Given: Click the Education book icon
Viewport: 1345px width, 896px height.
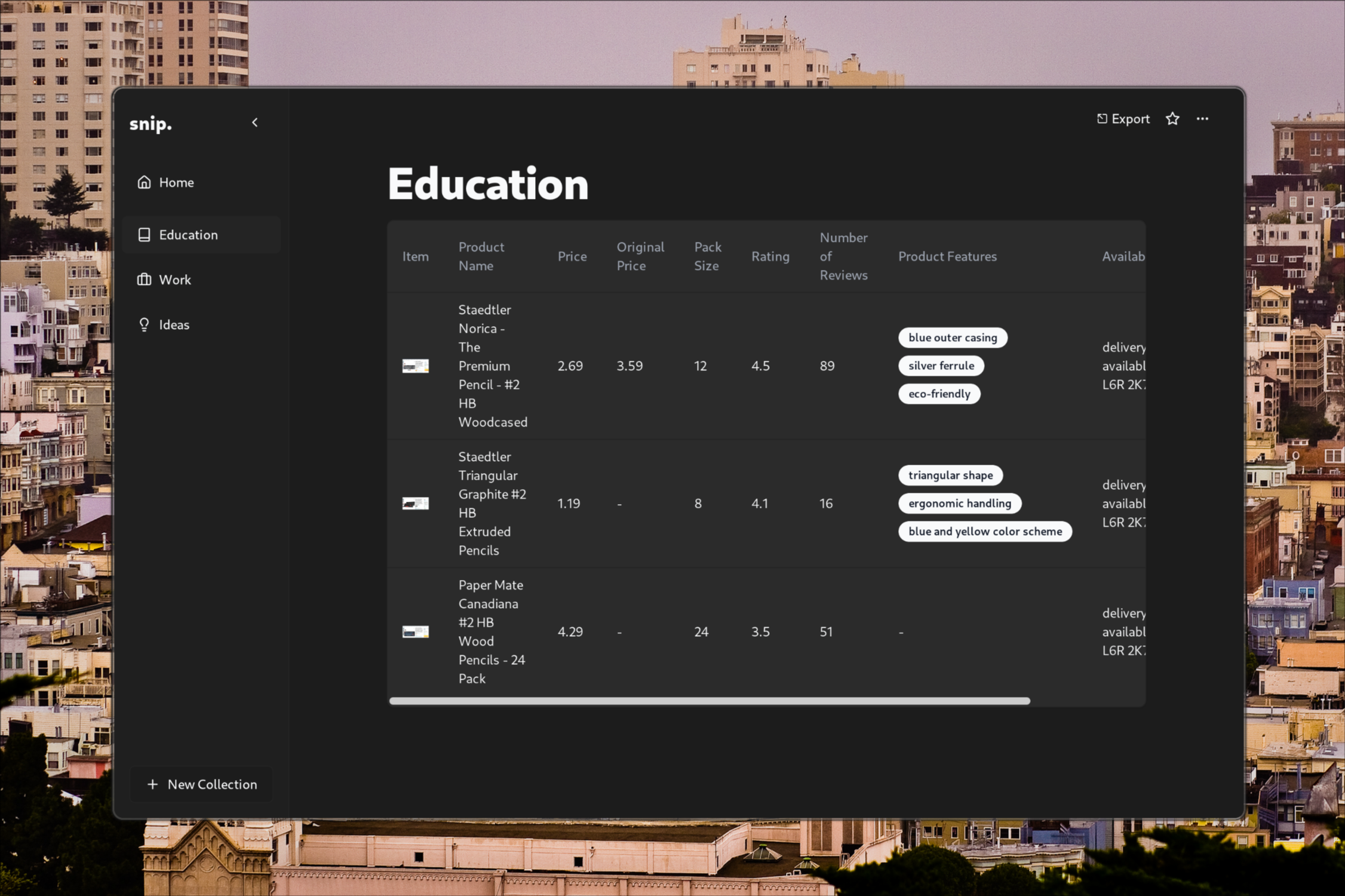Looking at the screenshot, I should click(x=144, y=235).
